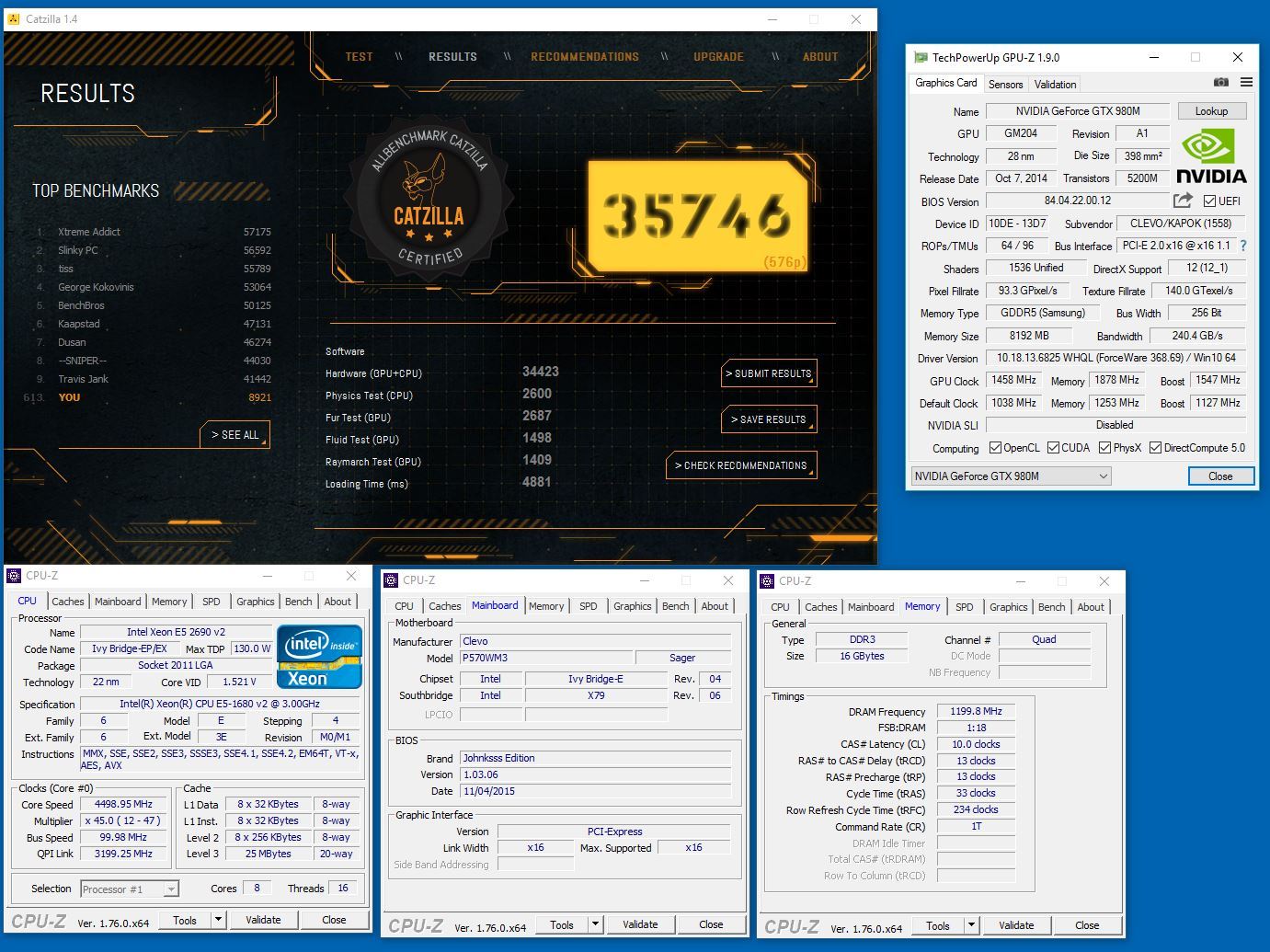1270x952 pixels.
Task: Click Core Speed value 4498.95 MHz
Action: (123, 804)
